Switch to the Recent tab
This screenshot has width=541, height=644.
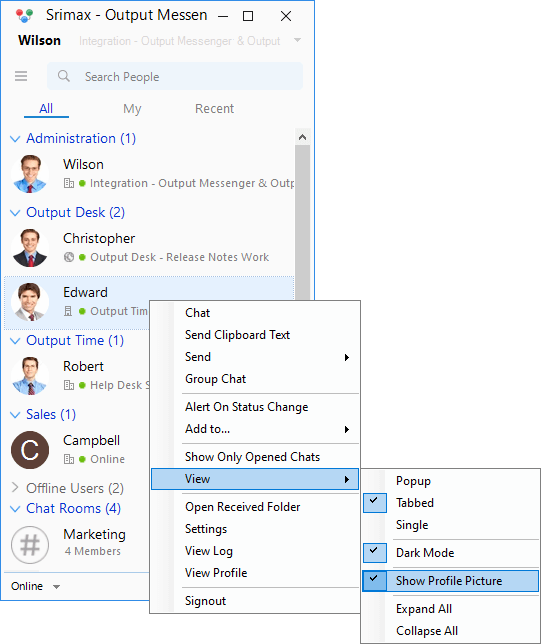pos(214,108)
